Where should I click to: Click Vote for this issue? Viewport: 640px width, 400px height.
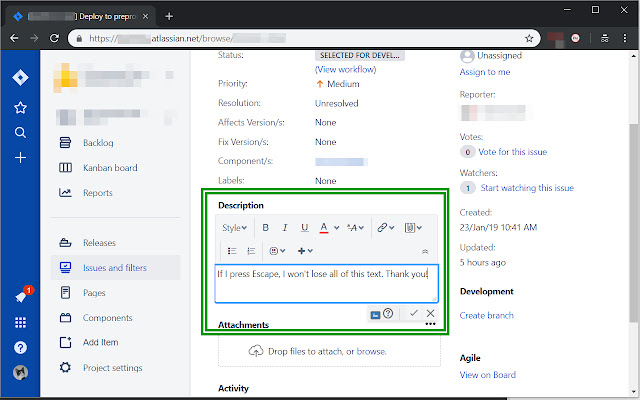tap(513, 152)
